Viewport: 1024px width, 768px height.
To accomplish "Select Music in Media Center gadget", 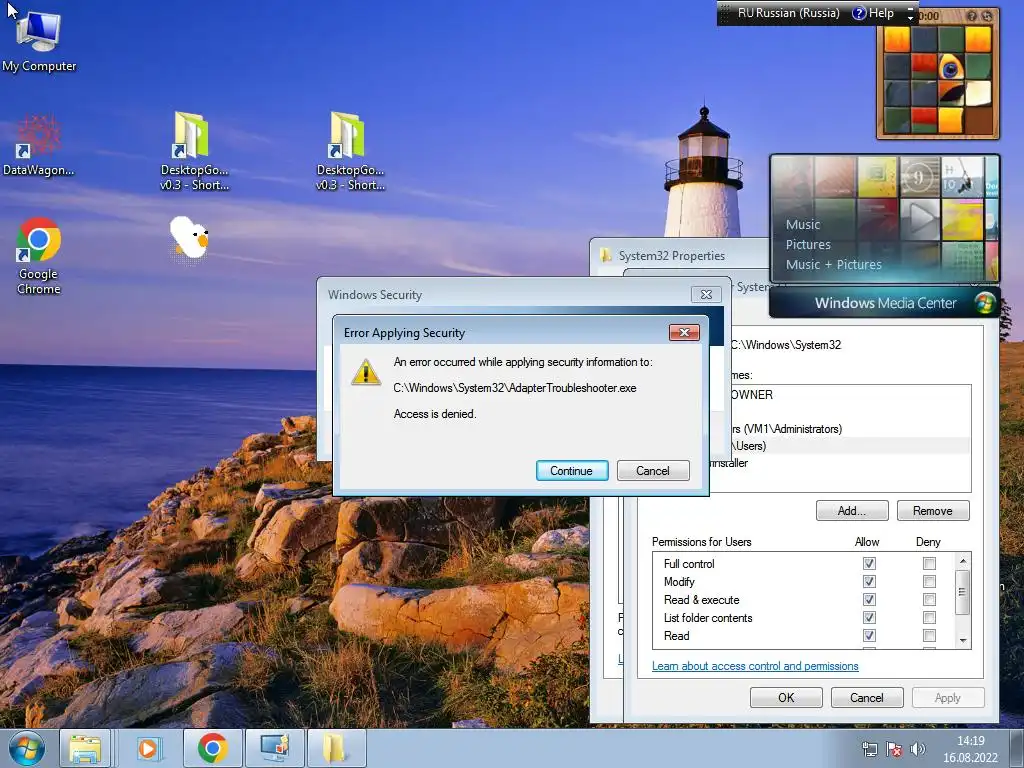I will tap(803, 224).
